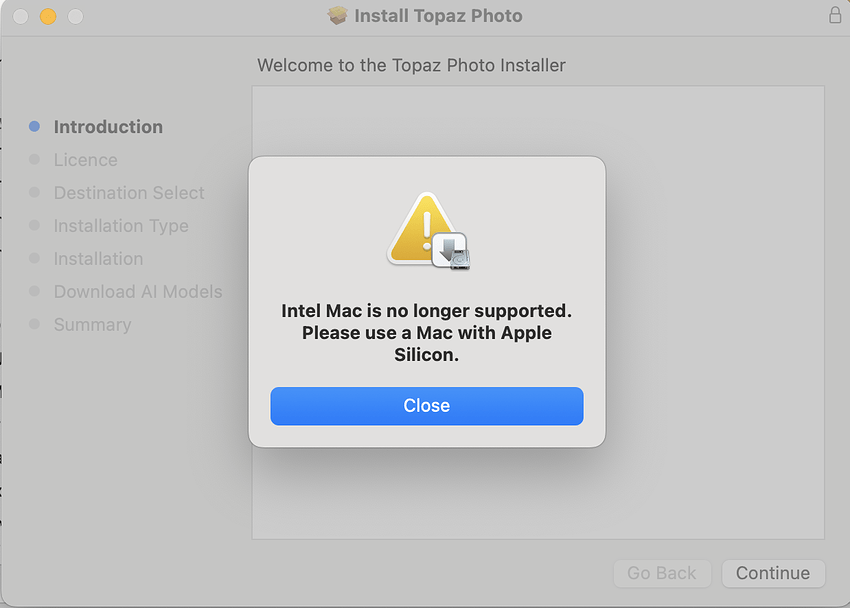The image size is (850, 608).
Task: Select Download AI Models in the sidebar
Action: pos(137,291)
